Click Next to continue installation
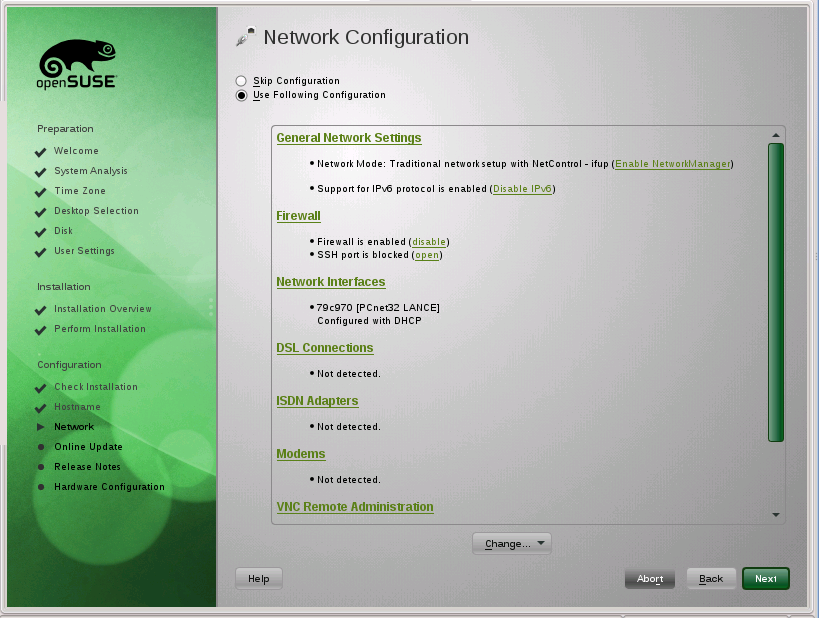Image resolution: width=819 pixels, height=618 pixels. point(766,578)
